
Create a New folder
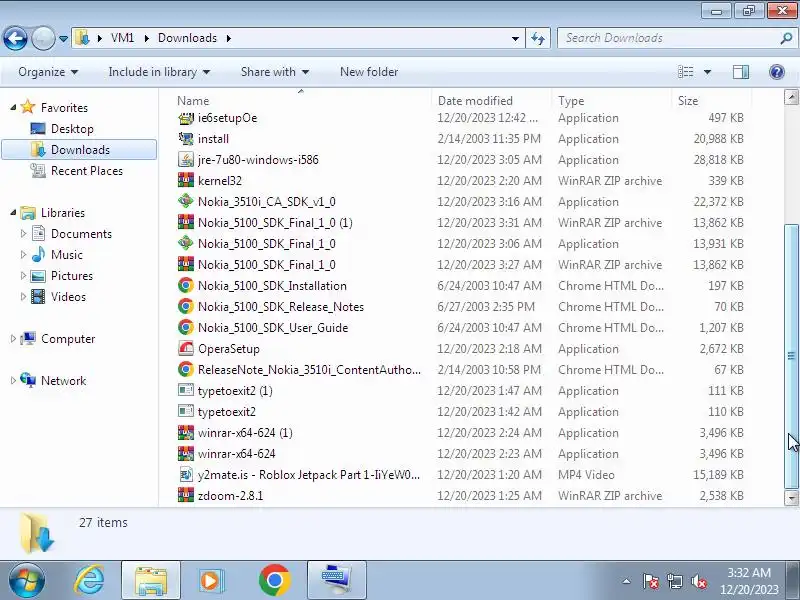coord(369,72)
